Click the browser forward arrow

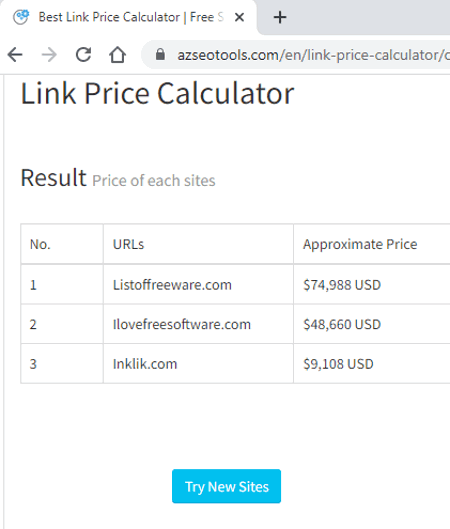coord(49,55)
